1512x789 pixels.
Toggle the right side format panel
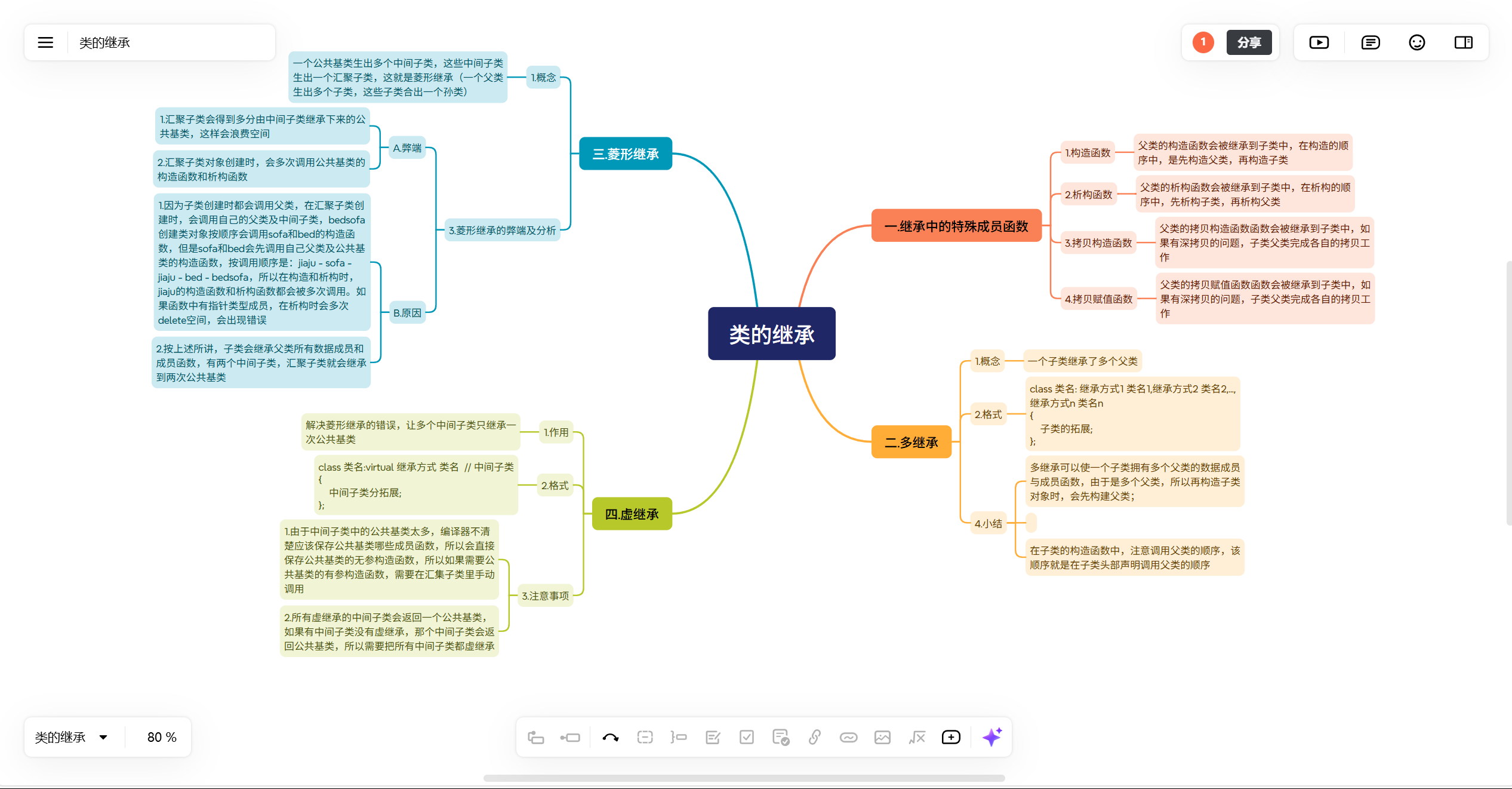tap(1464, 42)
